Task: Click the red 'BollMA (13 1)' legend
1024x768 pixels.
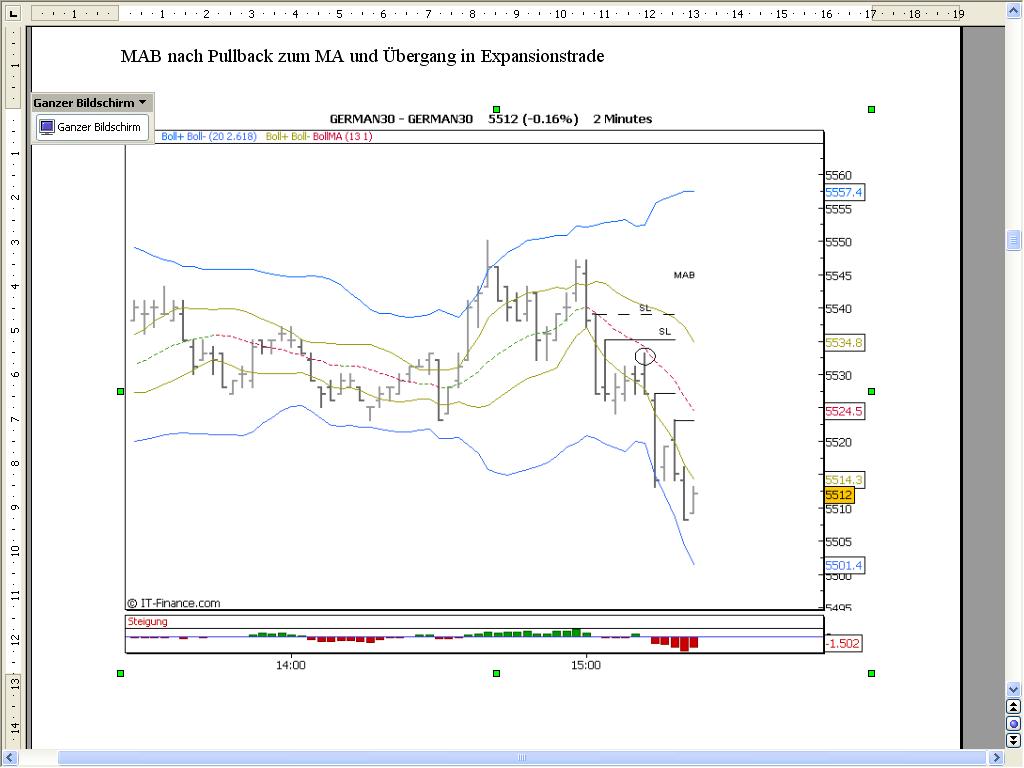Action: (x=342, y=136)
